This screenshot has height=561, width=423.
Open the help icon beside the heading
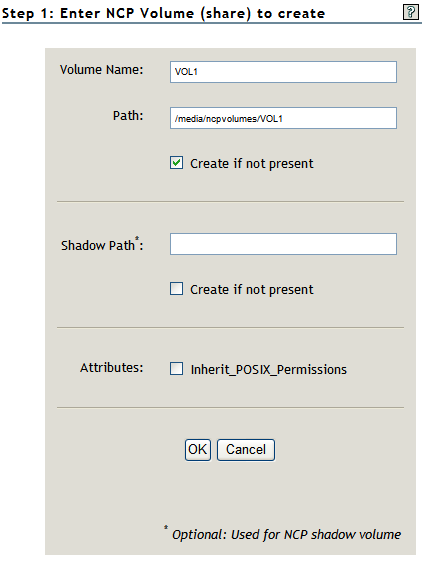tap(410, 12)
